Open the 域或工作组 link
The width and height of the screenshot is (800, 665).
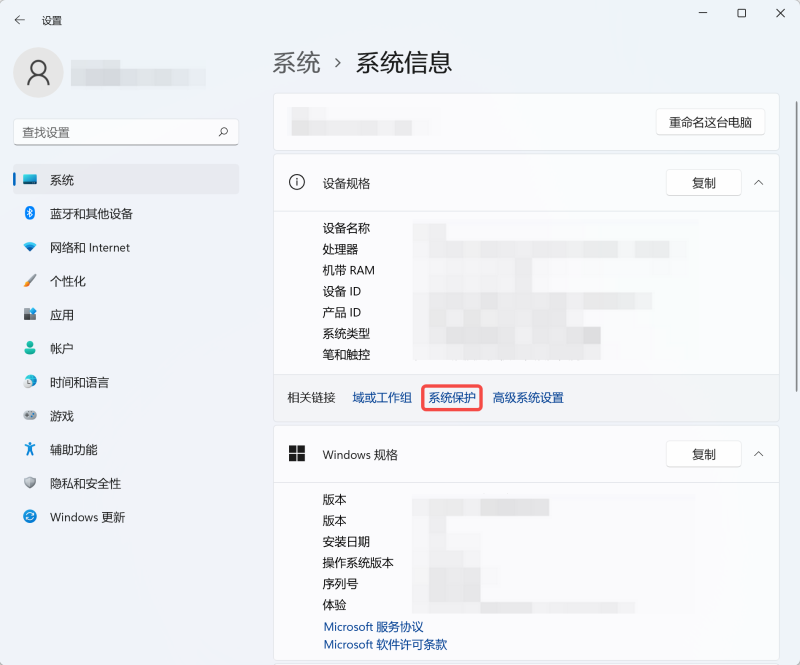pyautogui.click(x=382, y=398)
